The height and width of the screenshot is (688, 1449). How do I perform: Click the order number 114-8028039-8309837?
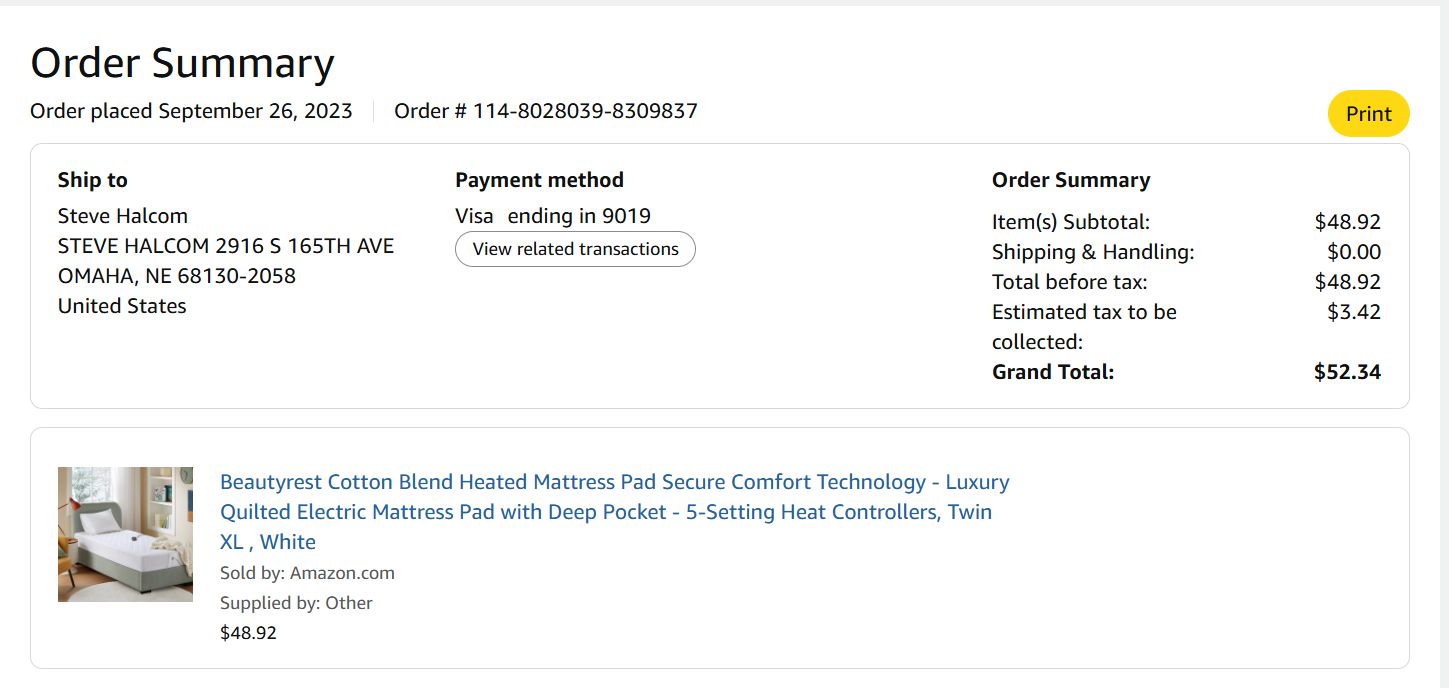tap(585, 111)
